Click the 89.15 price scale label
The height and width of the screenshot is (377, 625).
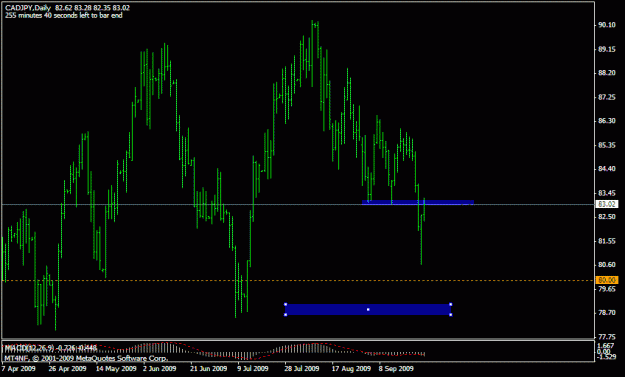606,49
